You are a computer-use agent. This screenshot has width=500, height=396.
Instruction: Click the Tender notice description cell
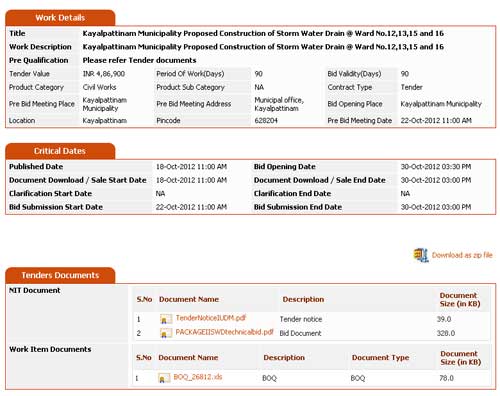click(301, 319)
